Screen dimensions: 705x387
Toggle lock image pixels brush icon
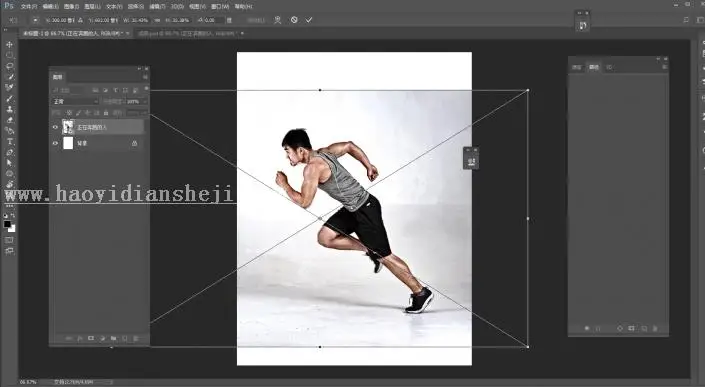78,113
